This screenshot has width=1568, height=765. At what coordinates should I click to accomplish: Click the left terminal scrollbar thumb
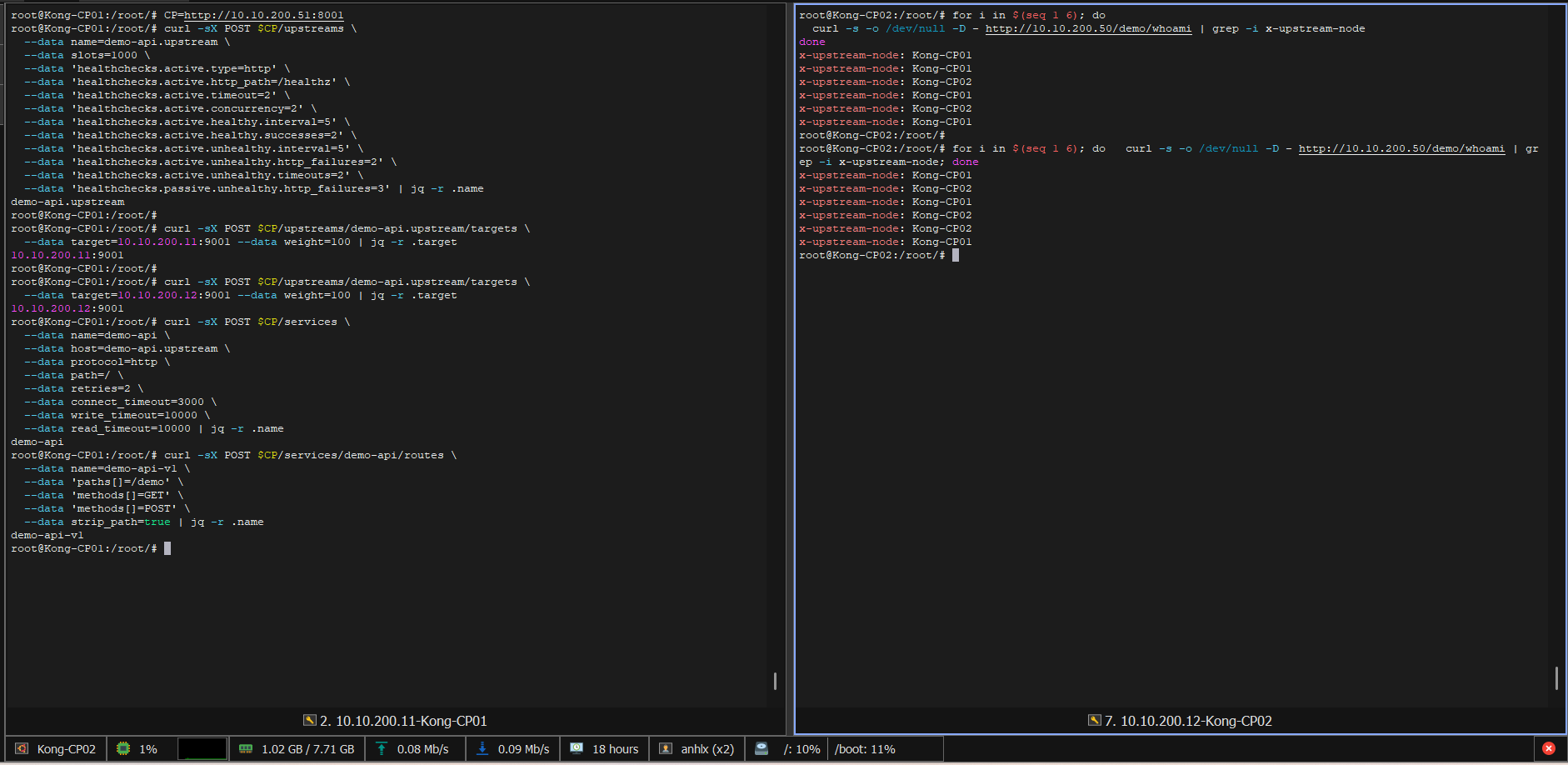coord(776,681)
